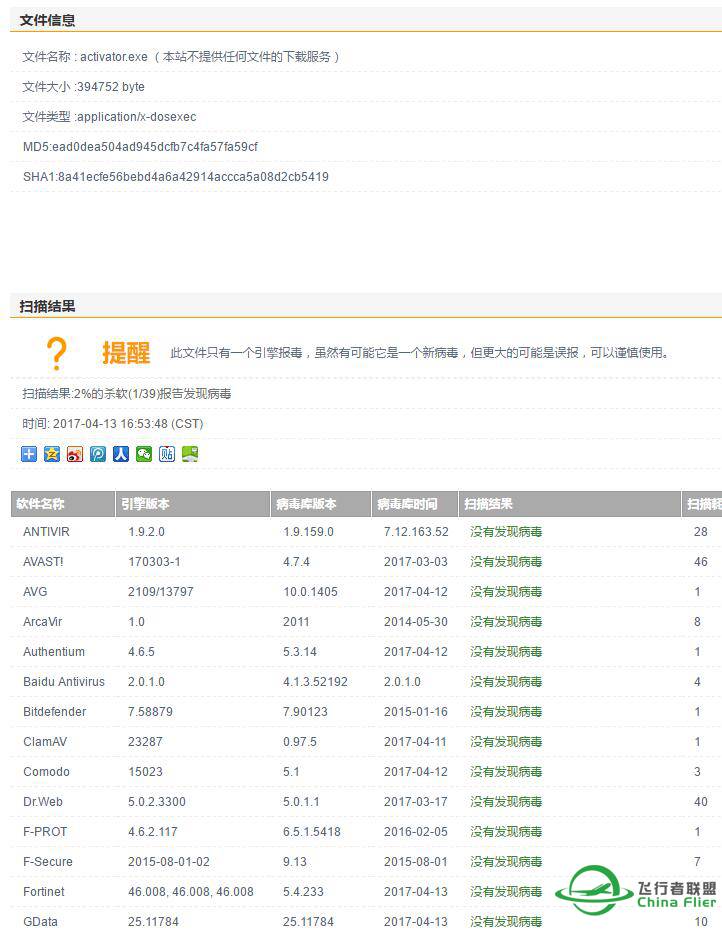
Task: Click the ClamAV row name
Action: click(45, 742)
